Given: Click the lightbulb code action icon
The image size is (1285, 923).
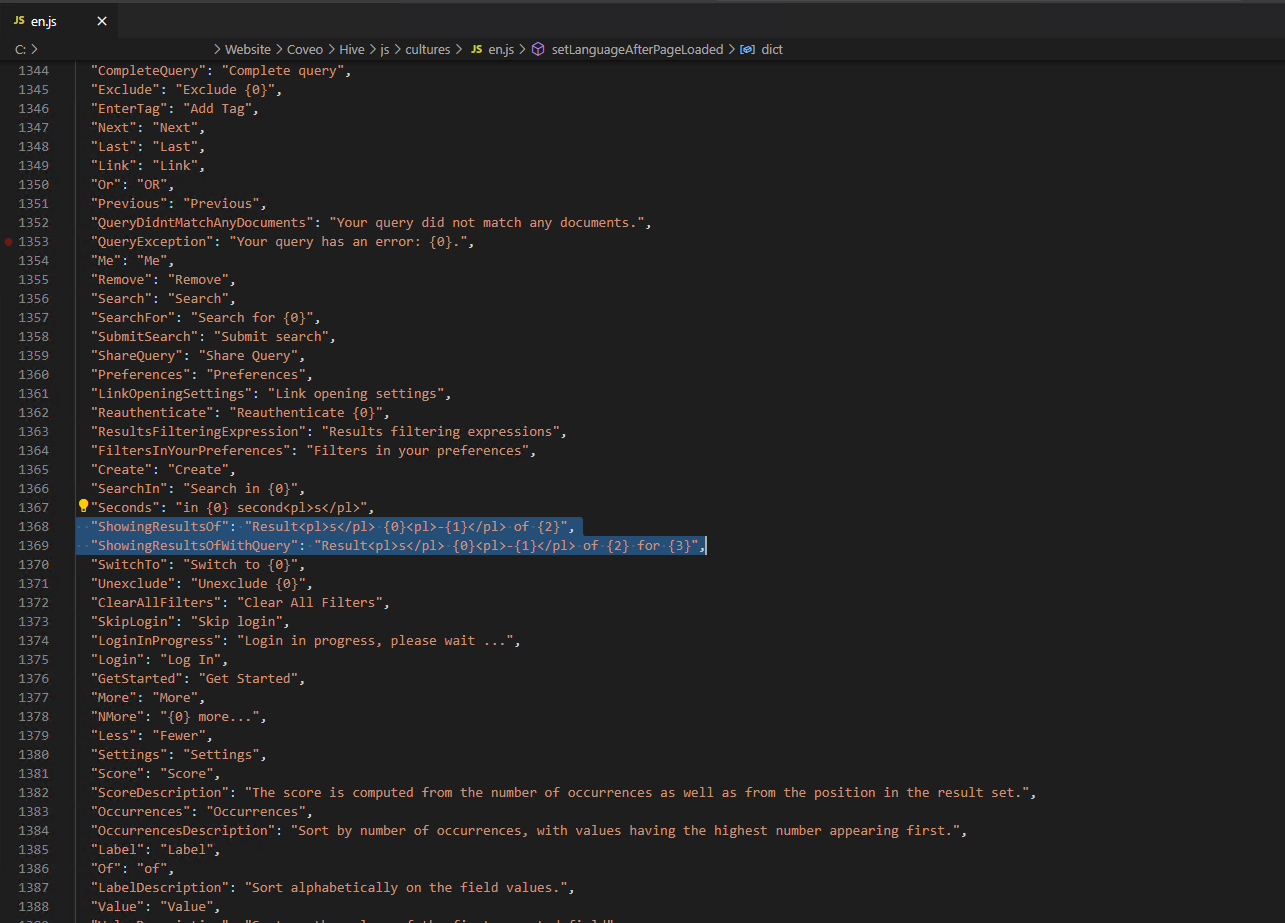Looking at the screenshot, I should click(x=84, y=506).
